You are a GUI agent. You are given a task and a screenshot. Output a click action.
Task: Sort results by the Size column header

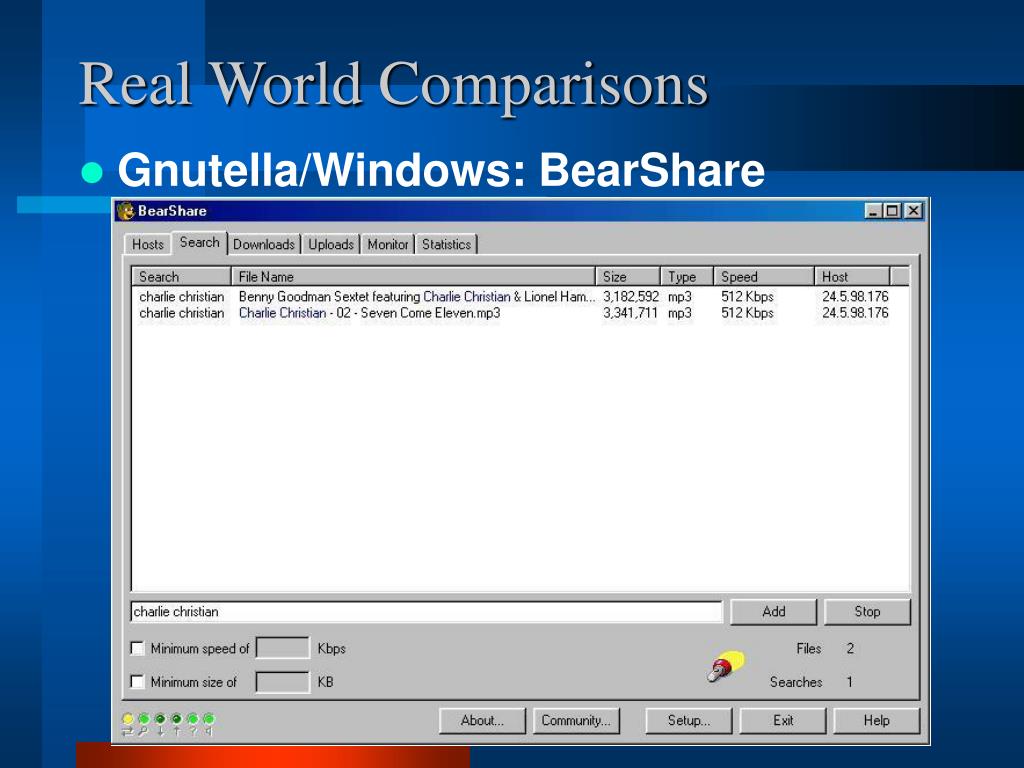628,277
